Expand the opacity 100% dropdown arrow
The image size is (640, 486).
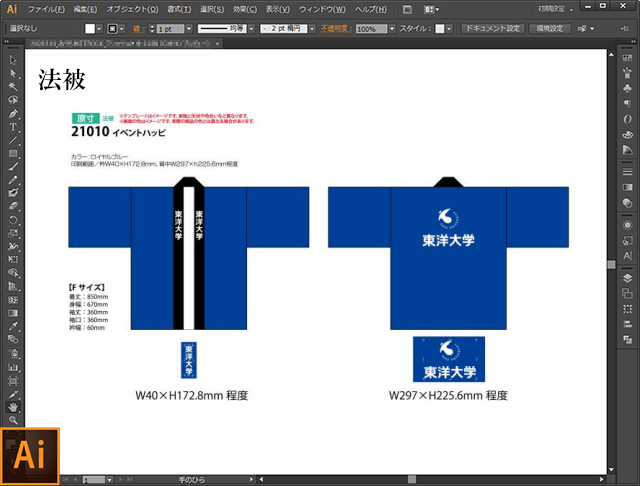click(392, 29)
